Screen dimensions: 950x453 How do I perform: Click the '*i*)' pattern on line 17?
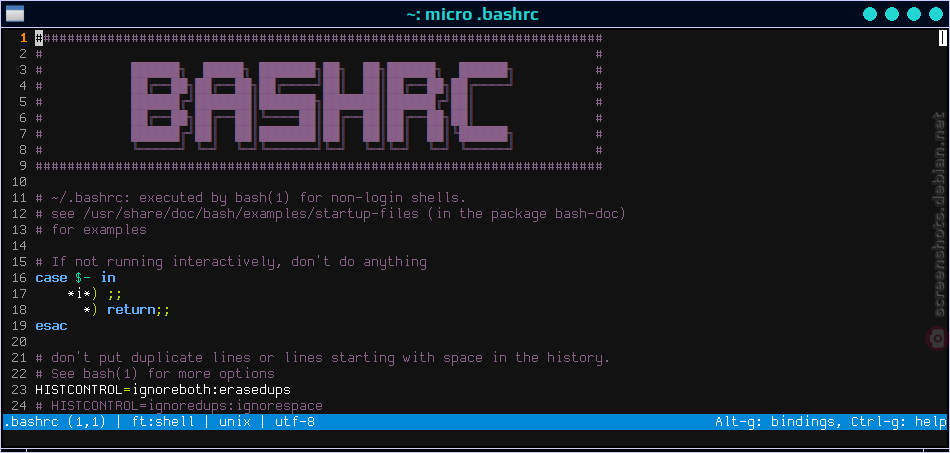(83, 294)
